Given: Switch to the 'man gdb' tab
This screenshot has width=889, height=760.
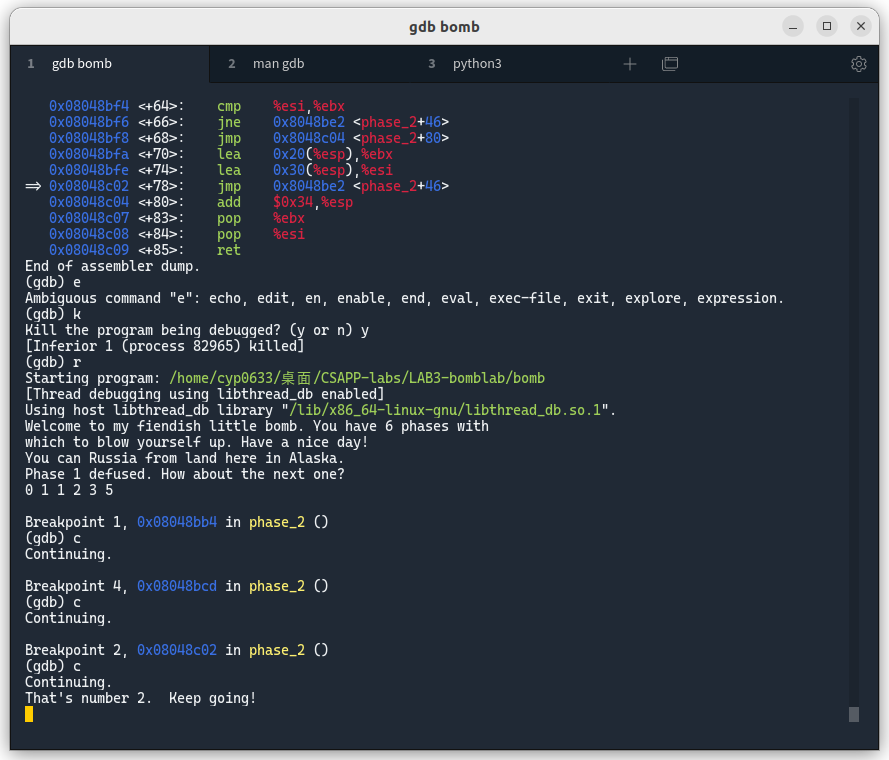Looking at the screenshot, I should pos(278,64).
